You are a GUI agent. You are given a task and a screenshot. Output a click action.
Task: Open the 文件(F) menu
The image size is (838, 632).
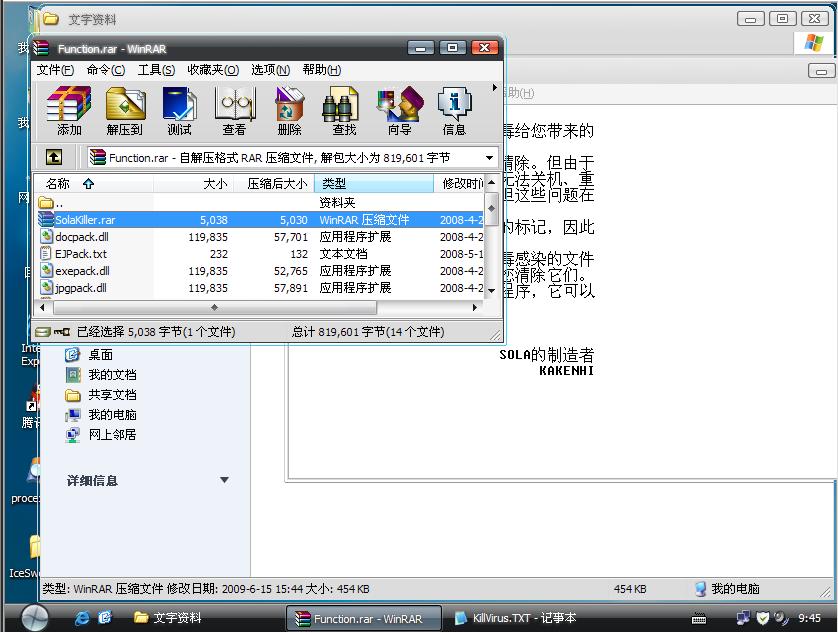pos(55,70)
